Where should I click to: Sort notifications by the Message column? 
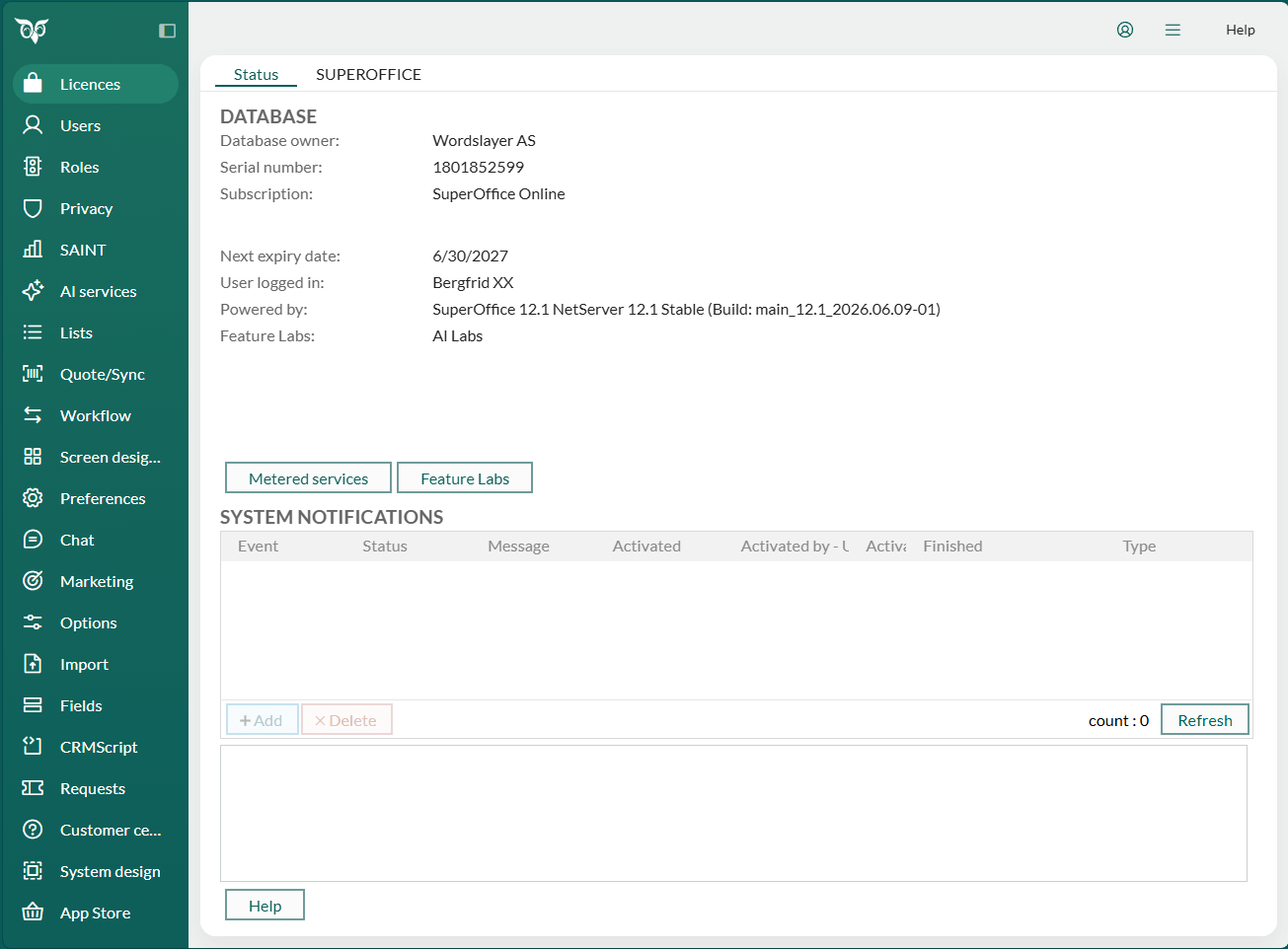518,547
